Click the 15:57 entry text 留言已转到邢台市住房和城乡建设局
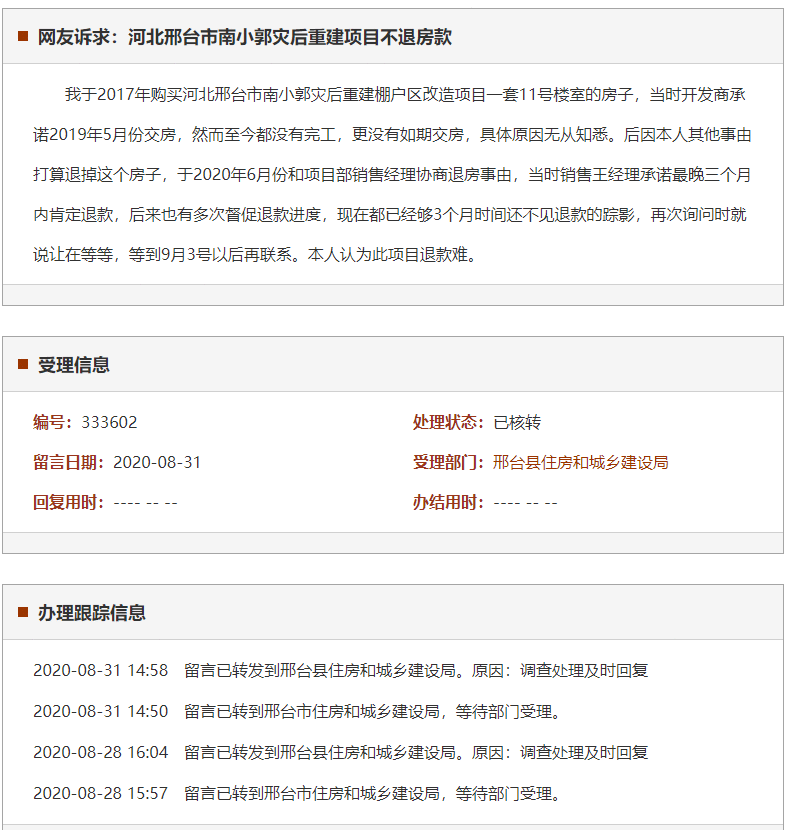Screen dimensions: 786x830 (312, 793)
